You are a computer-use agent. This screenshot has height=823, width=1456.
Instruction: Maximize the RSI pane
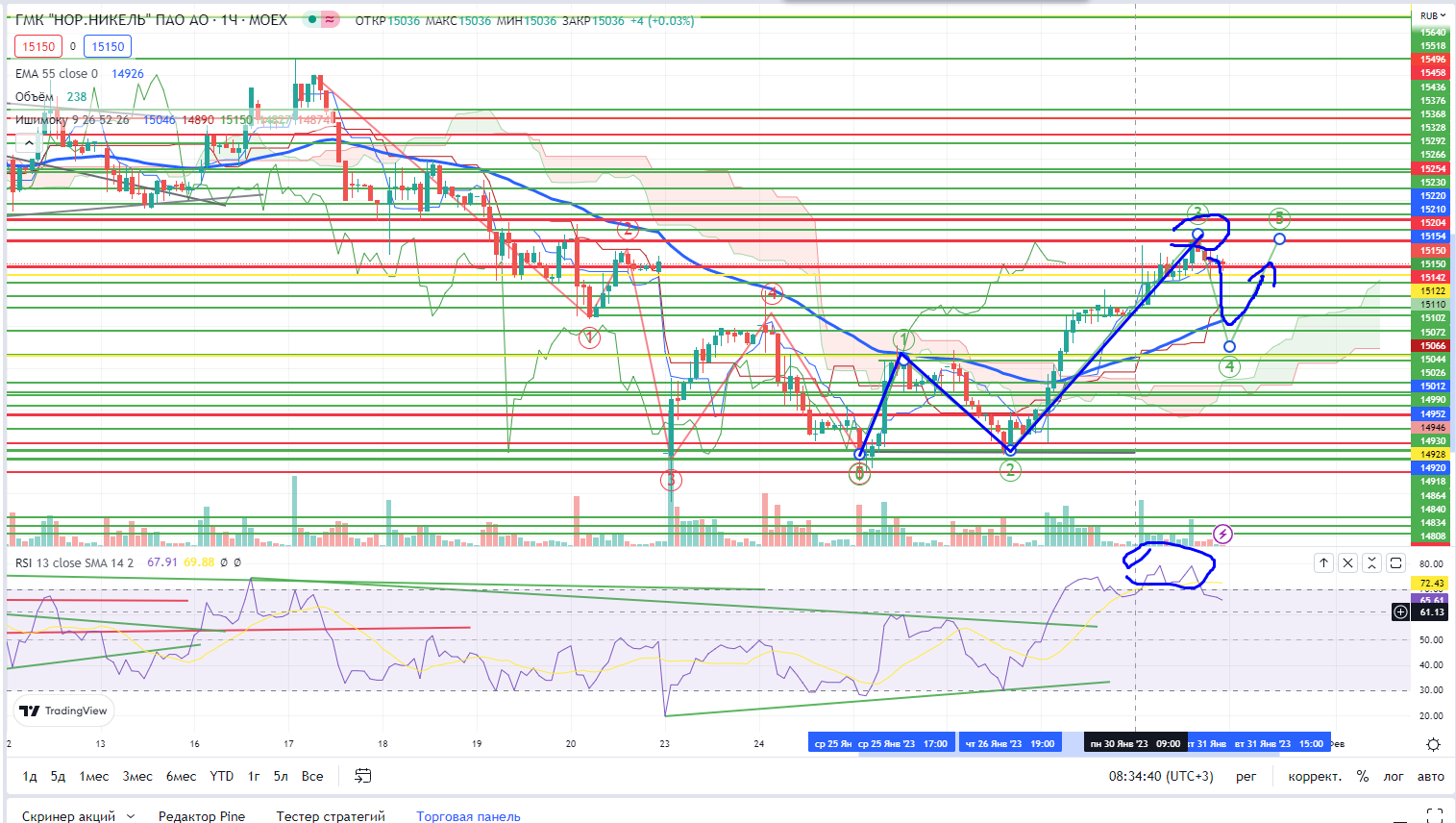point(1395,563)
